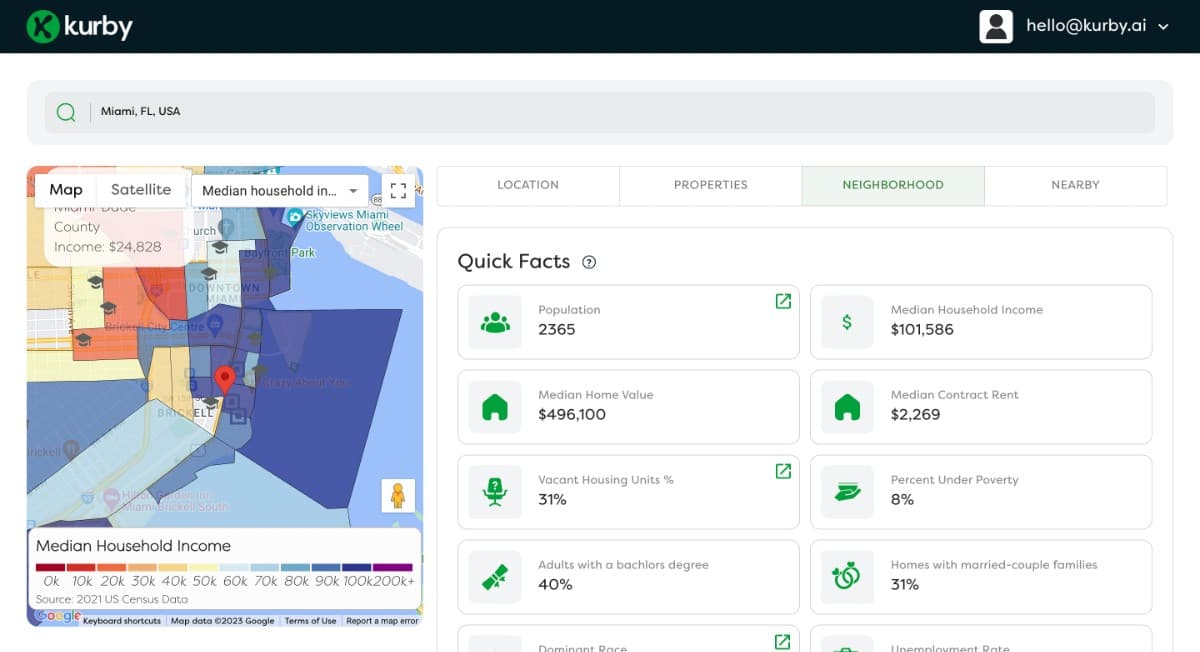Switch to the Properties tab
The height and width of the screenshot is (652, 1200).
click(x=711, y=185)
